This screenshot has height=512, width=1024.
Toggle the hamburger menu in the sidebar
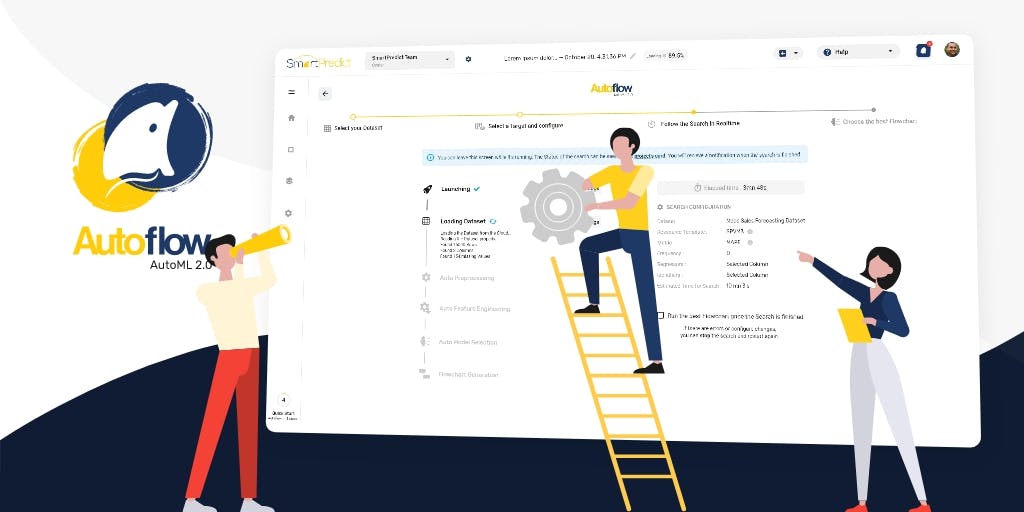pos(291,92)
